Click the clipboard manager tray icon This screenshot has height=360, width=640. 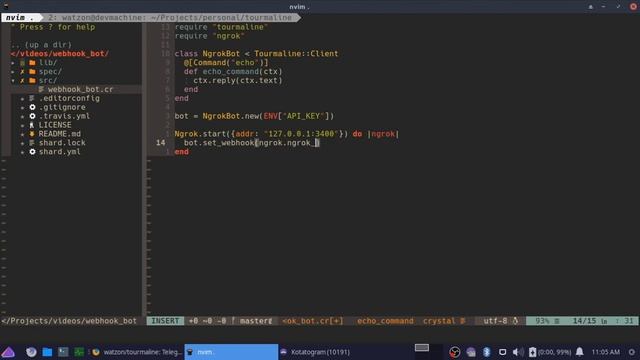click(502, 352)
